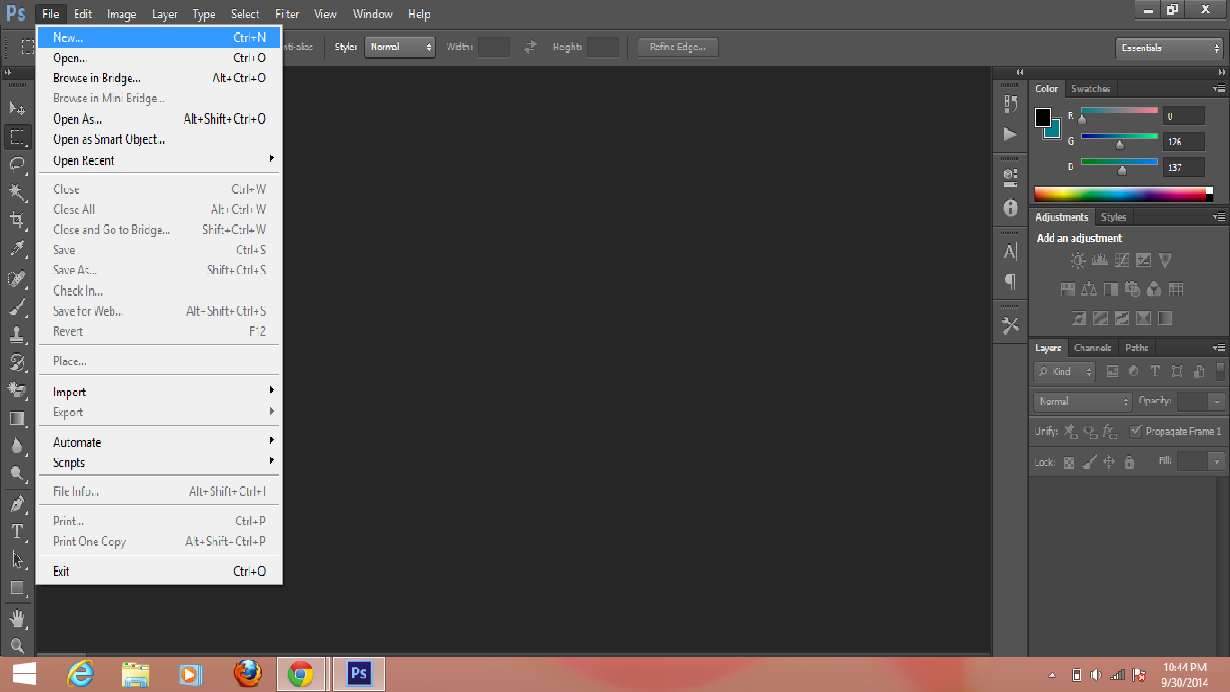
Task: Select the History Brush tool
Action: [x=17, y=363]
